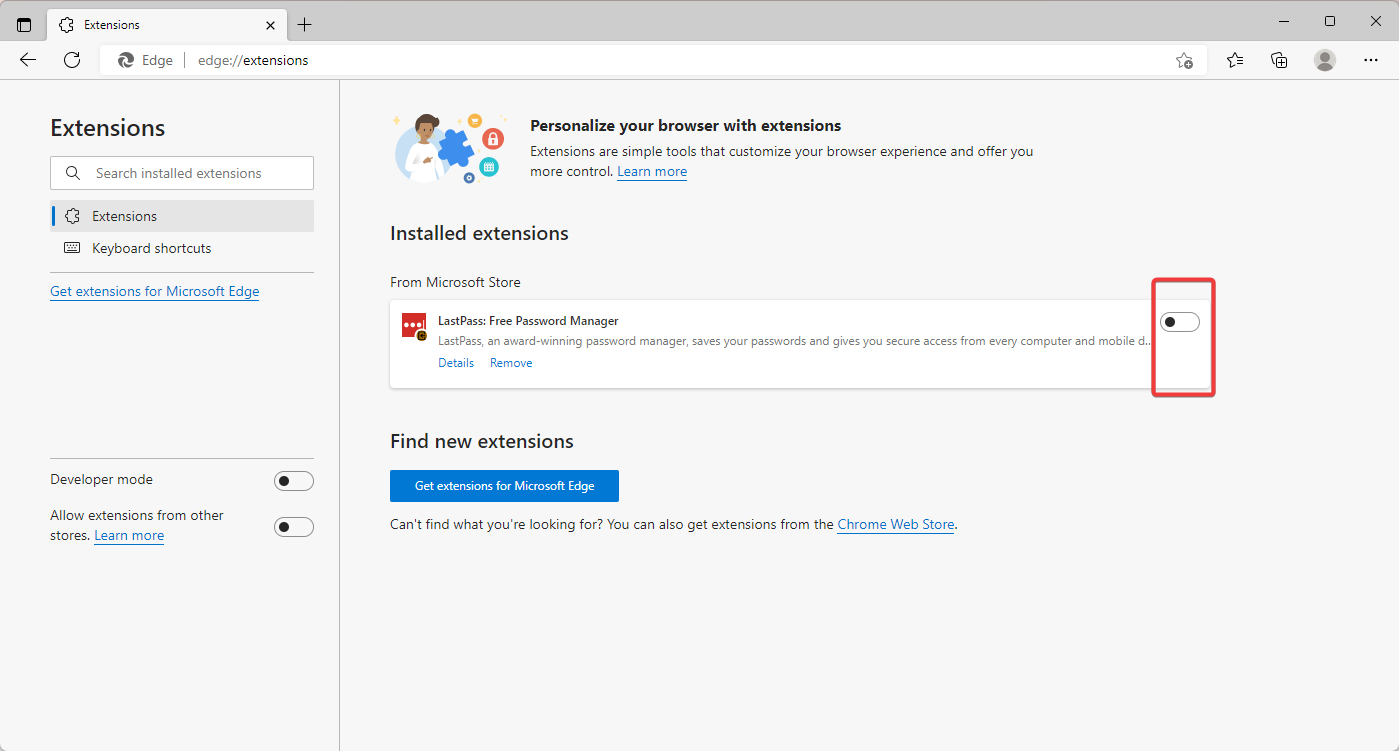This screenshot has height=751, width=1399.
Task: Close the Extensions tab
Action: click(x=271, y=24)
